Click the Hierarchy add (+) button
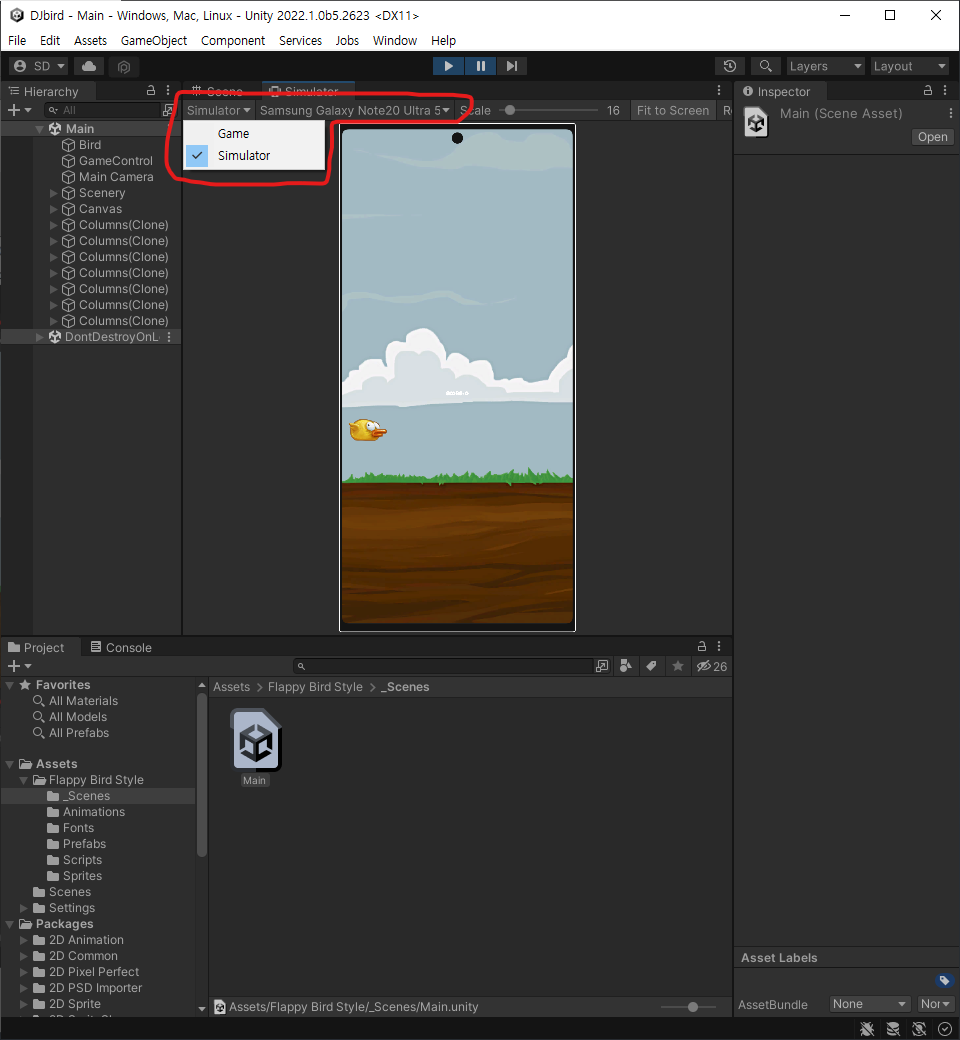This screenshot has height=1040, width=960. (x=19, y=110)
